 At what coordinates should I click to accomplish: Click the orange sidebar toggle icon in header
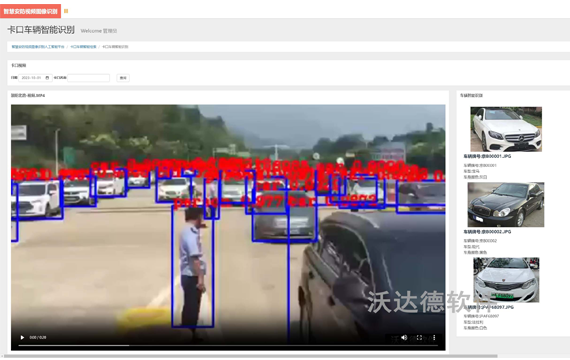tap(66, 11)
